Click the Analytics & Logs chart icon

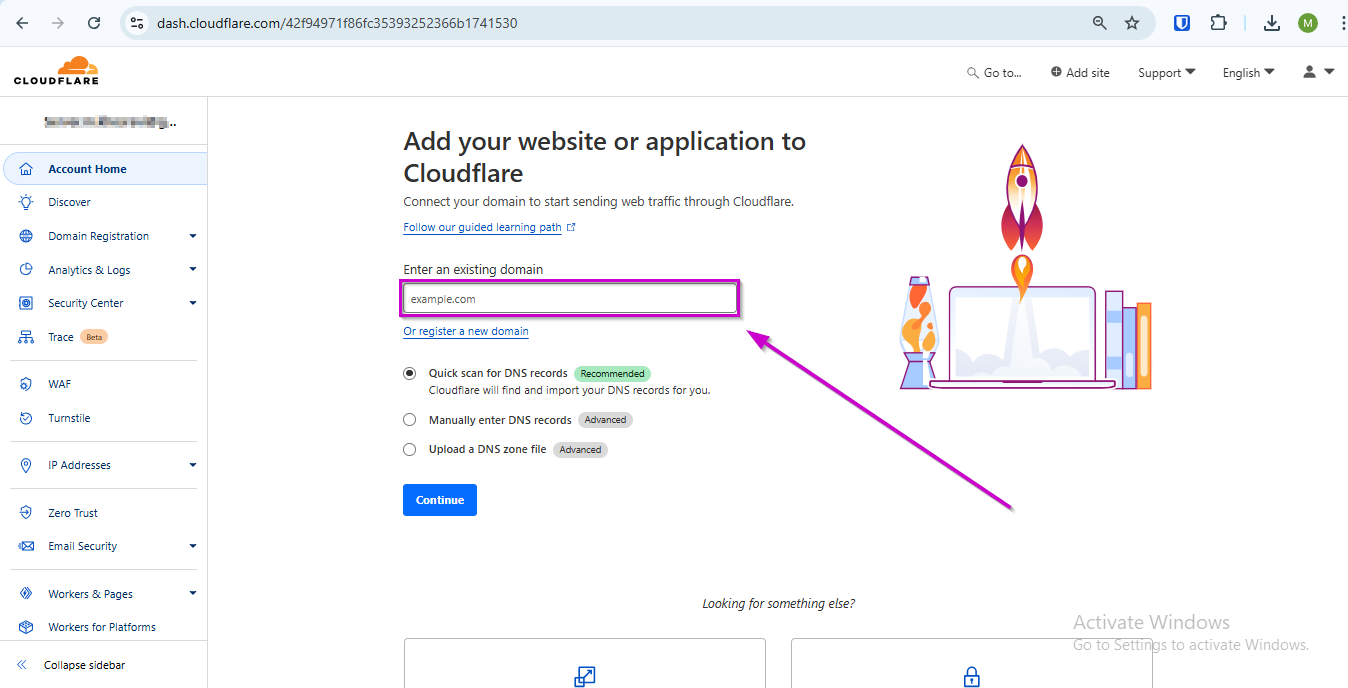pos(26,270)
